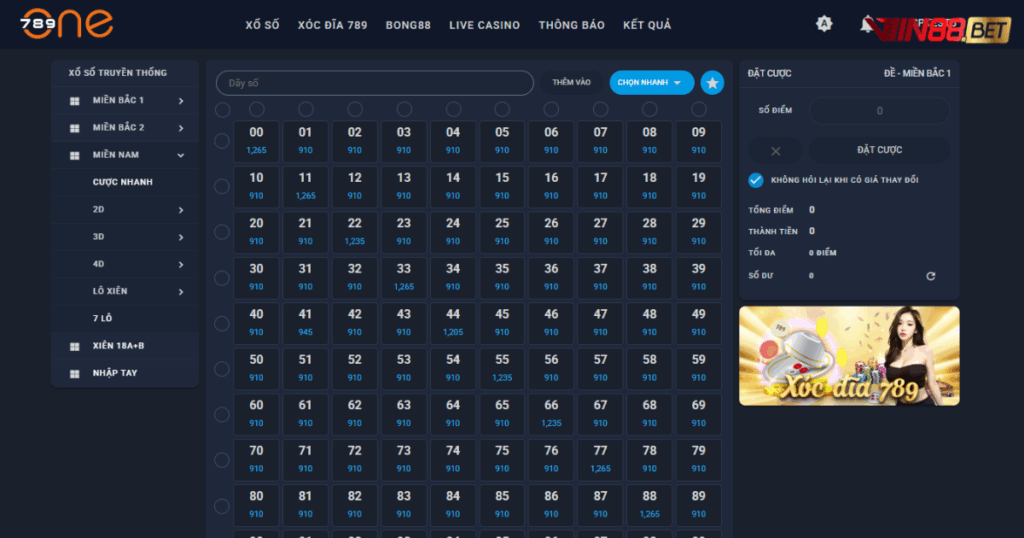Select the row radio for numbers 00-09
Viewport: 1024px width, 538px height.
coord(222,141)
